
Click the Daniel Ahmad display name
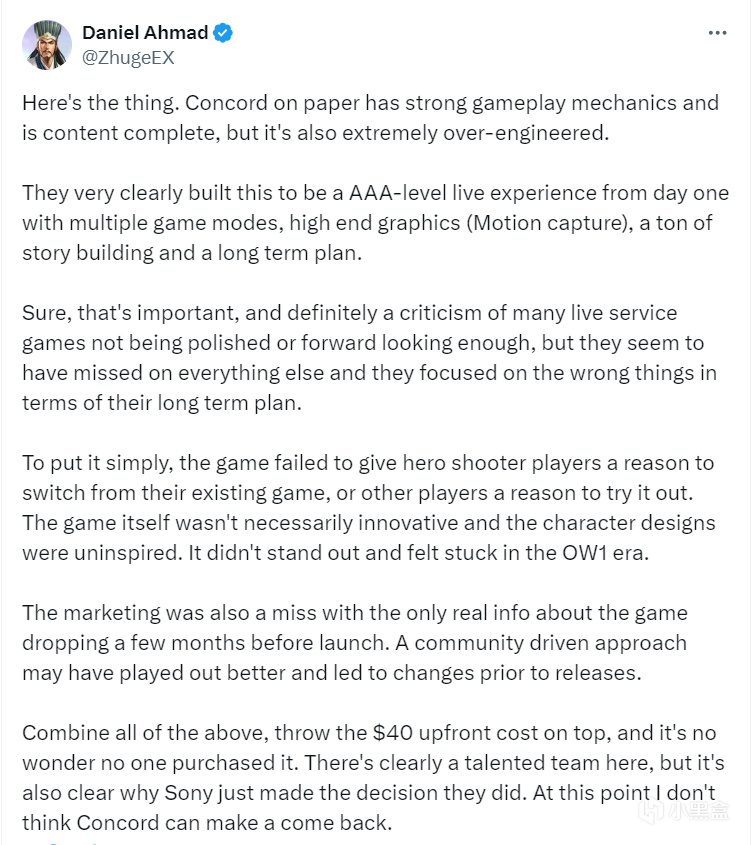145,33
